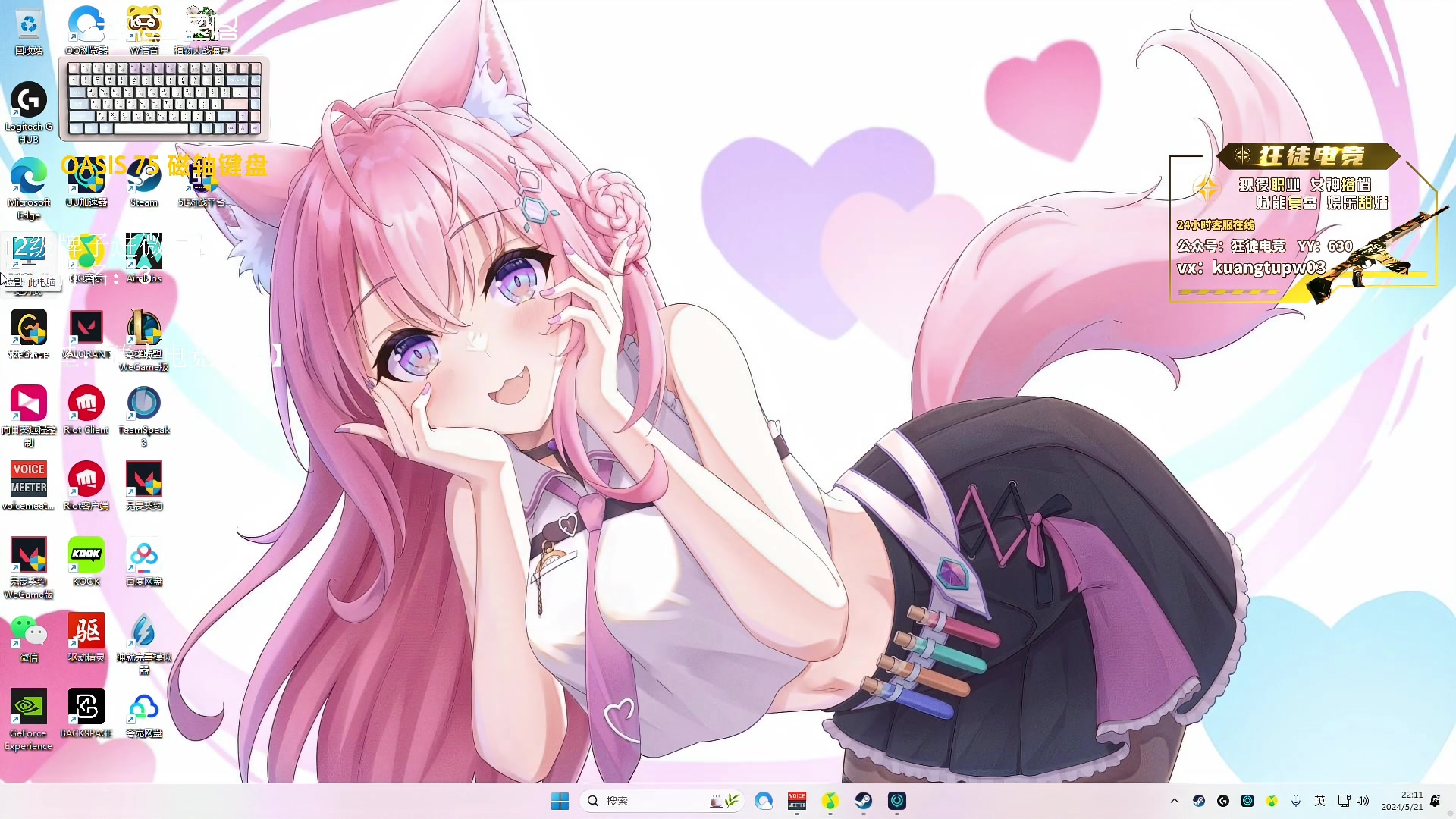This screenshot has width=1456, height=819.
Task: Open the clock and date flyout
Action: coord(1401,801)
